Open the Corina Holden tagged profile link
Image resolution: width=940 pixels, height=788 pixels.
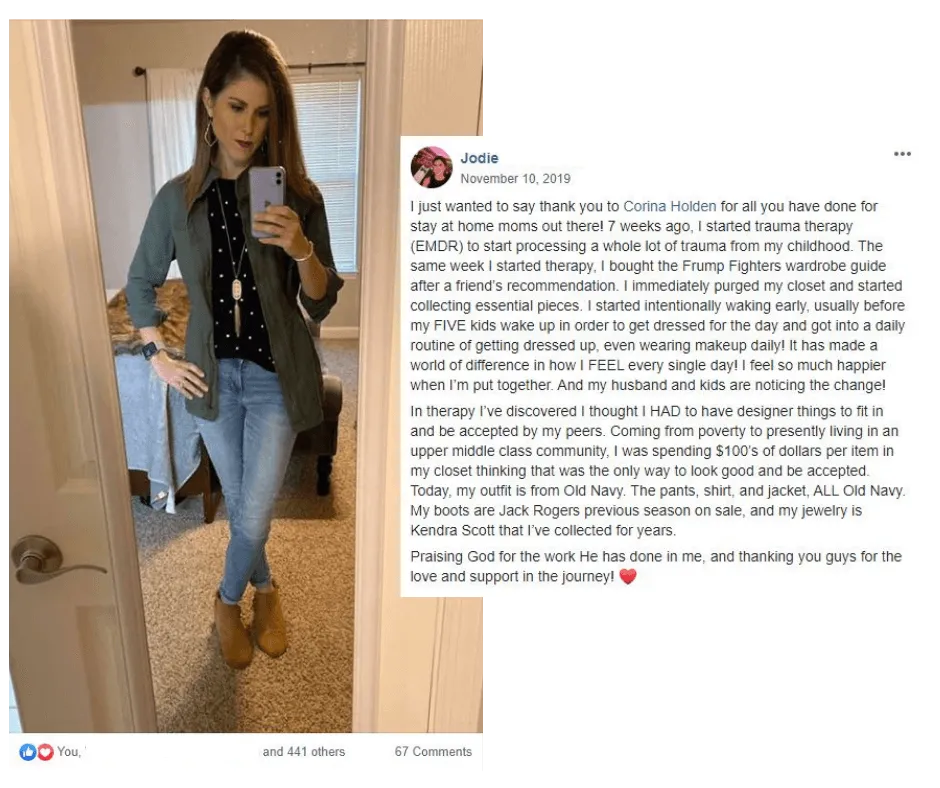point(669,206)
